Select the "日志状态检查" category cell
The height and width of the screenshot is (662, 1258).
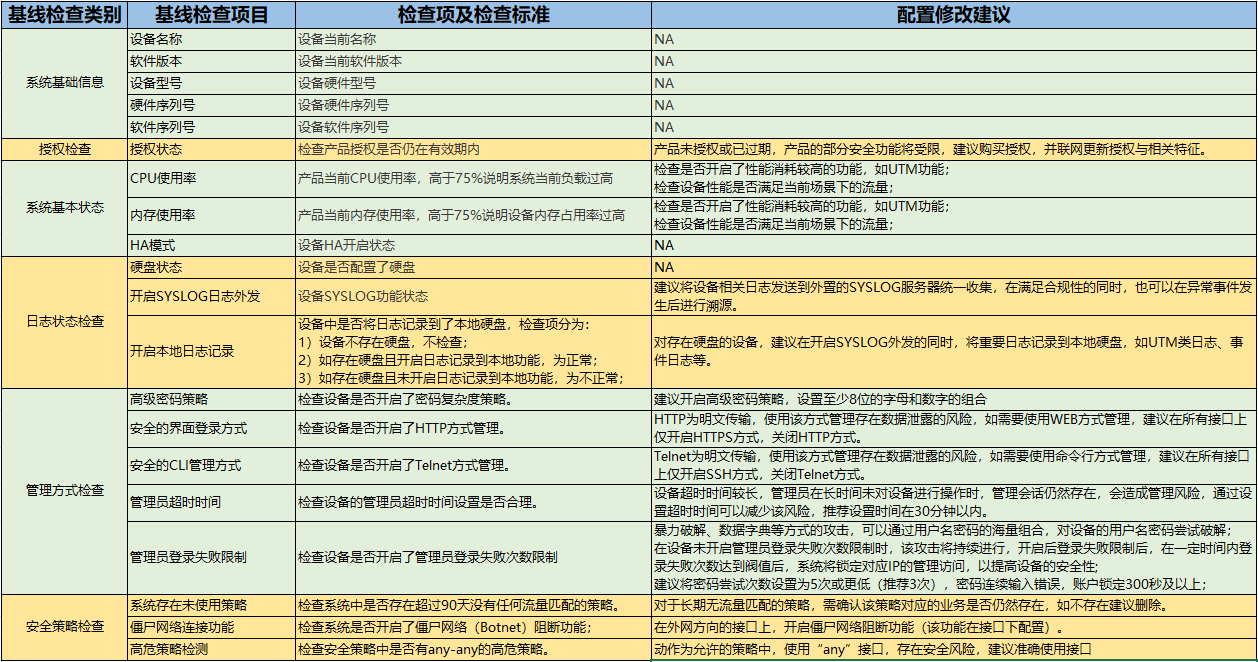pos(64,322)
